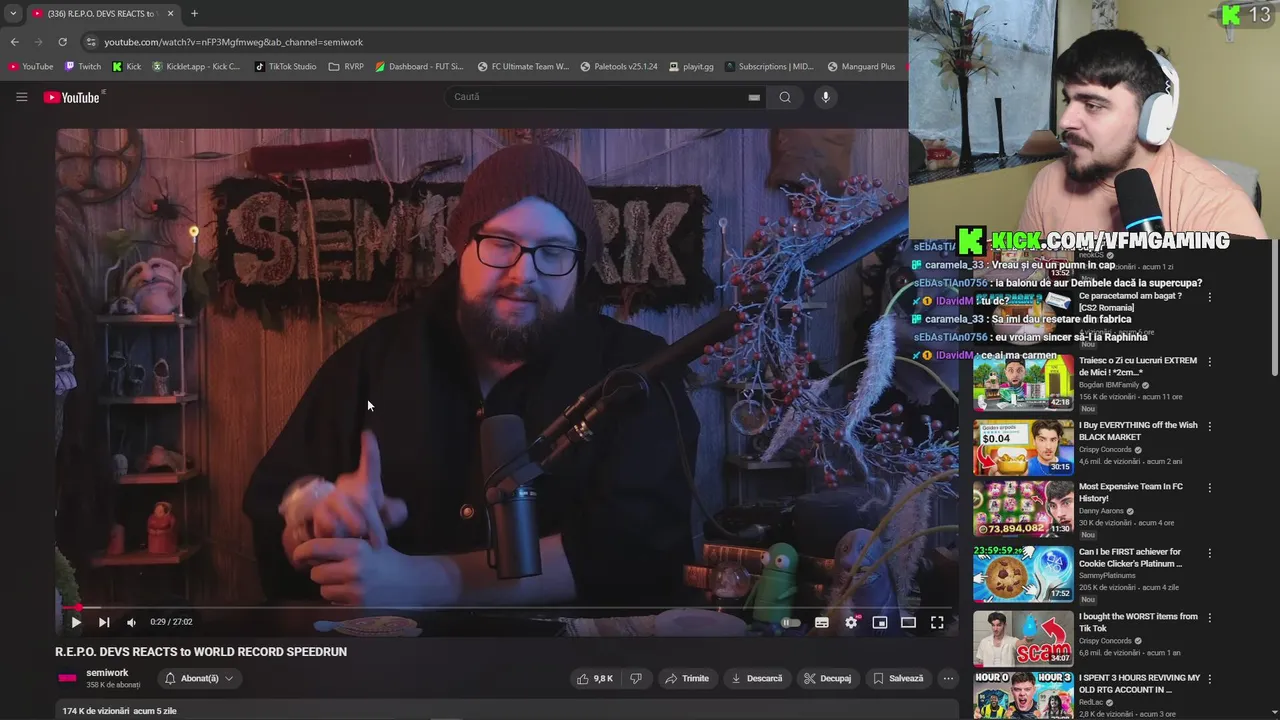Open the TikTok Studio bookmark
Screen dimensions: 1280x720
[x=286, y=67]
